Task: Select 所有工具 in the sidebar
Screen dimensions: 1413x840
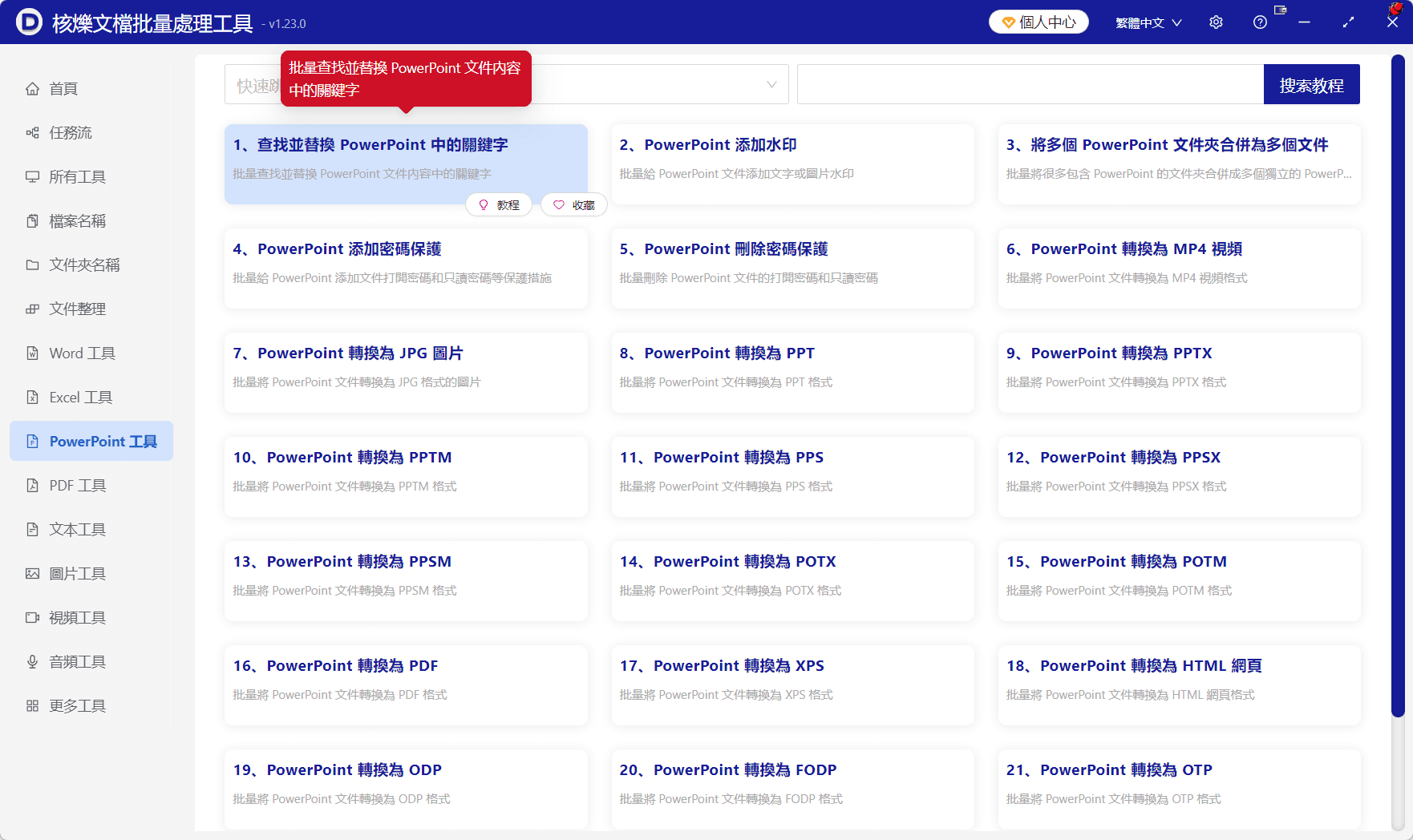Action: 91,177
